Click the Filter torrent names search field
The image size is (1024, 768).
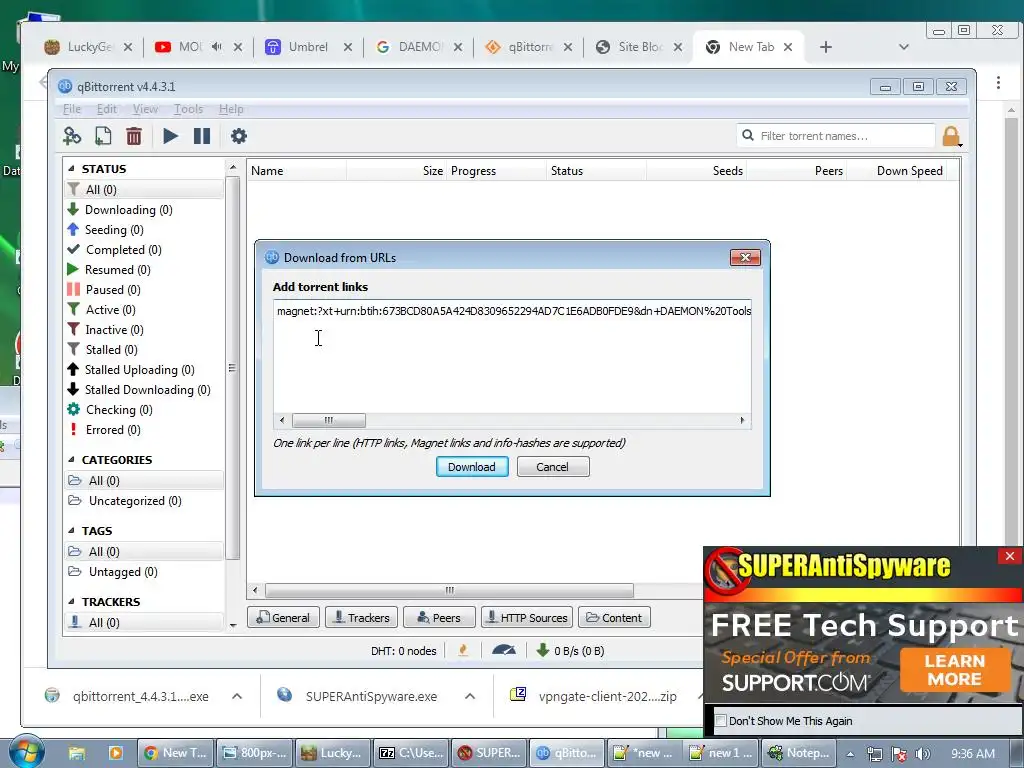pyautogui.click(x=836, y=136)
